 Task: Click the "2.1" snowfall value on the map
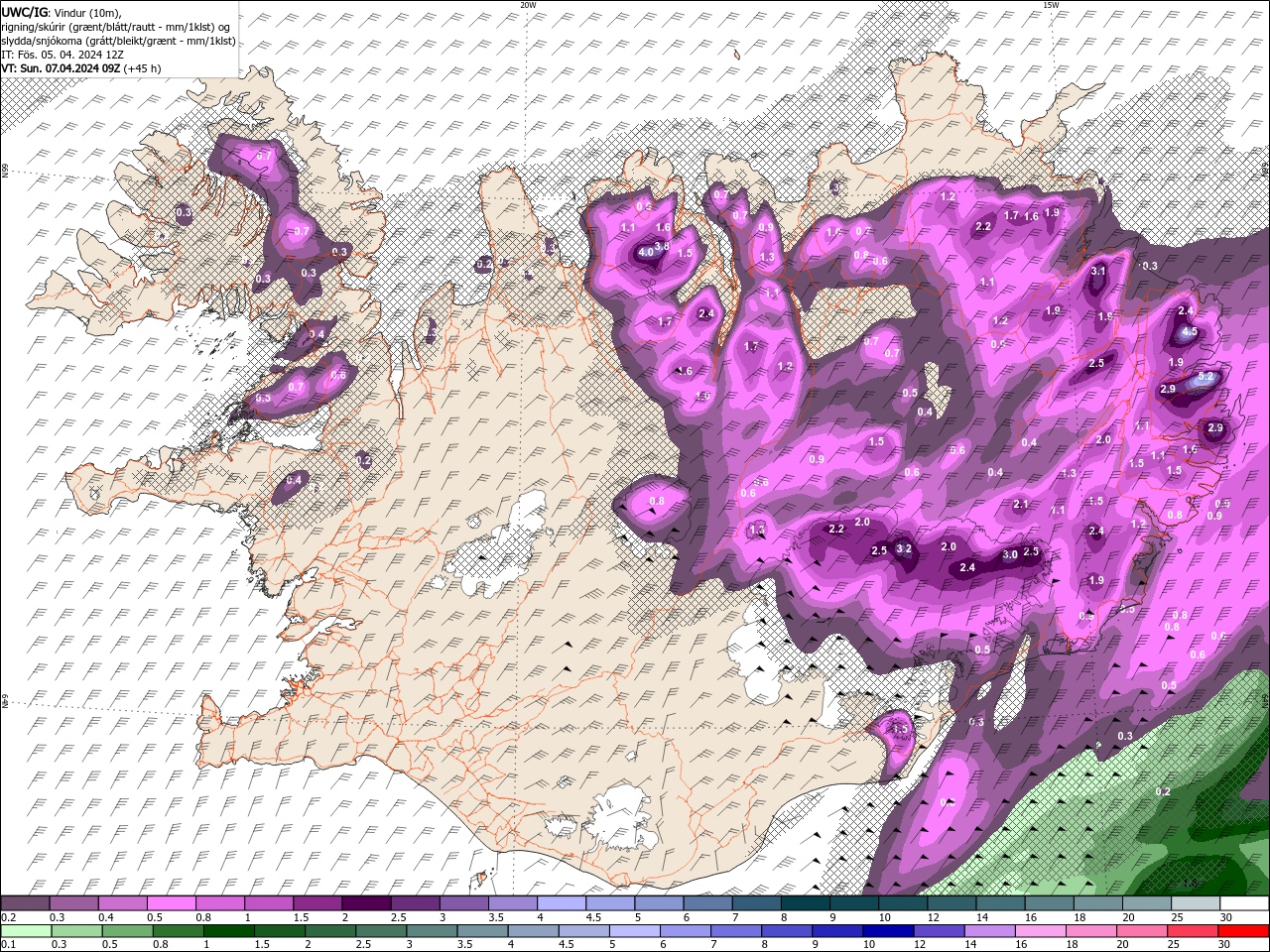(x=1021, y=505)
